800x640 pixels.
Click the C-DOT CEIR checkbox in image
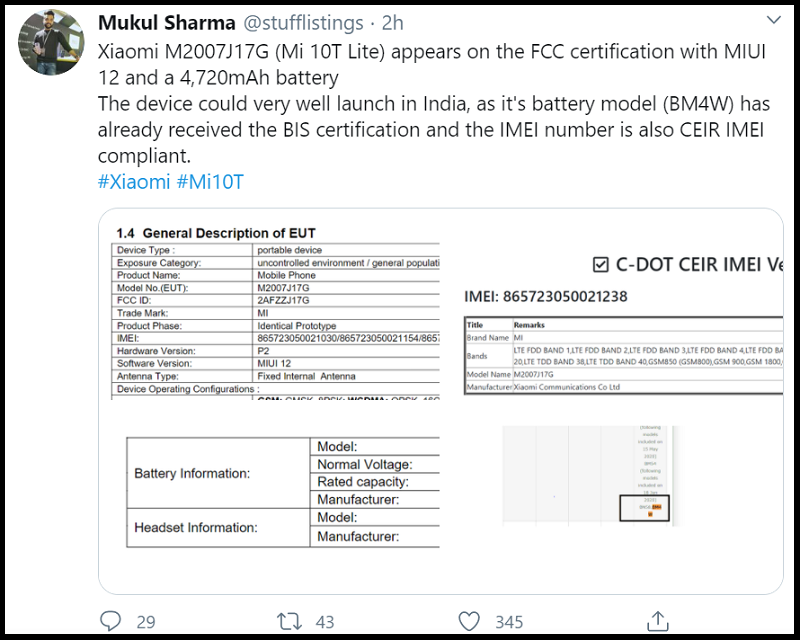600,264
